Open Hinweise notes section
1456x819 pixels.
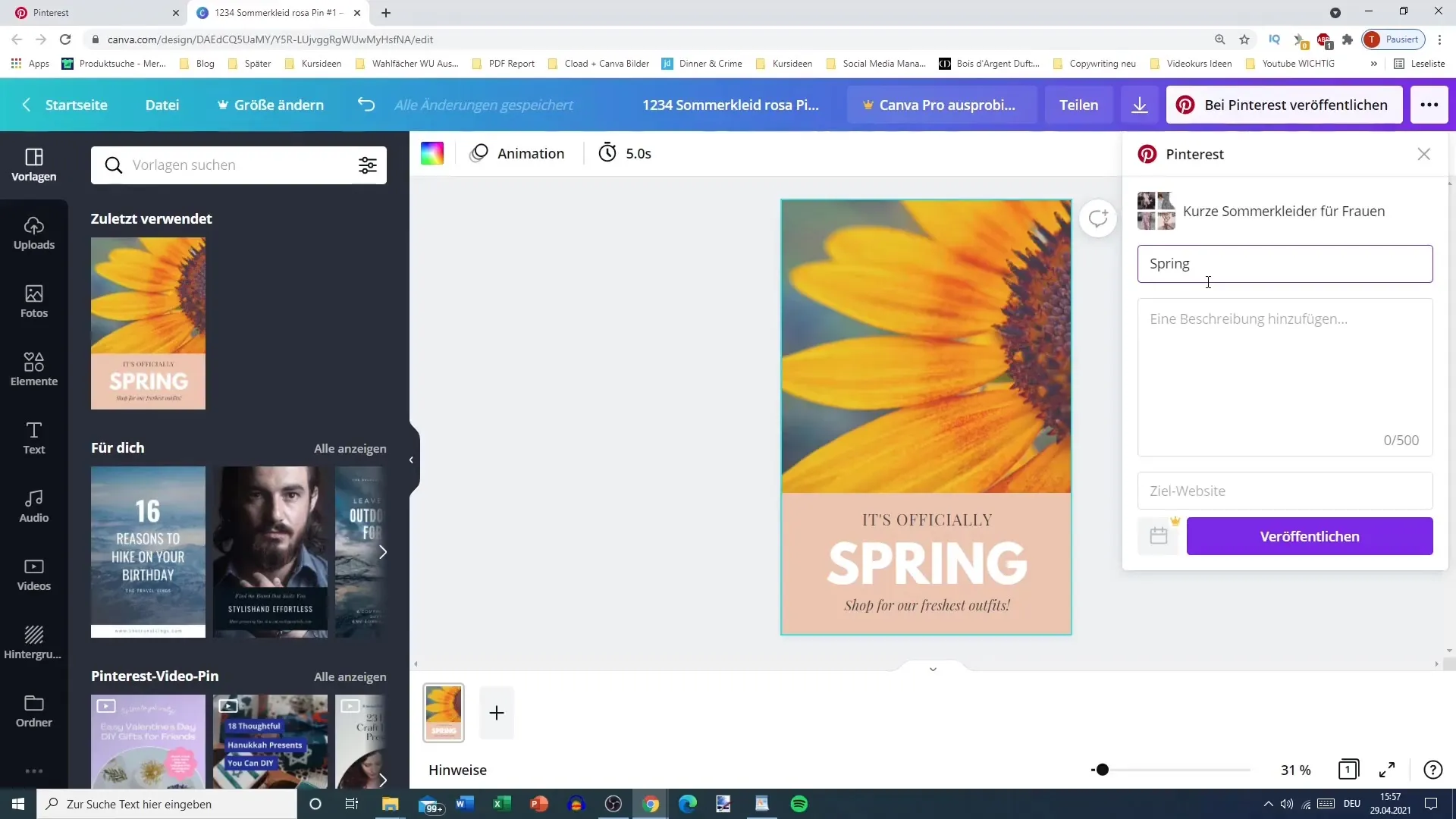point(457,770)
